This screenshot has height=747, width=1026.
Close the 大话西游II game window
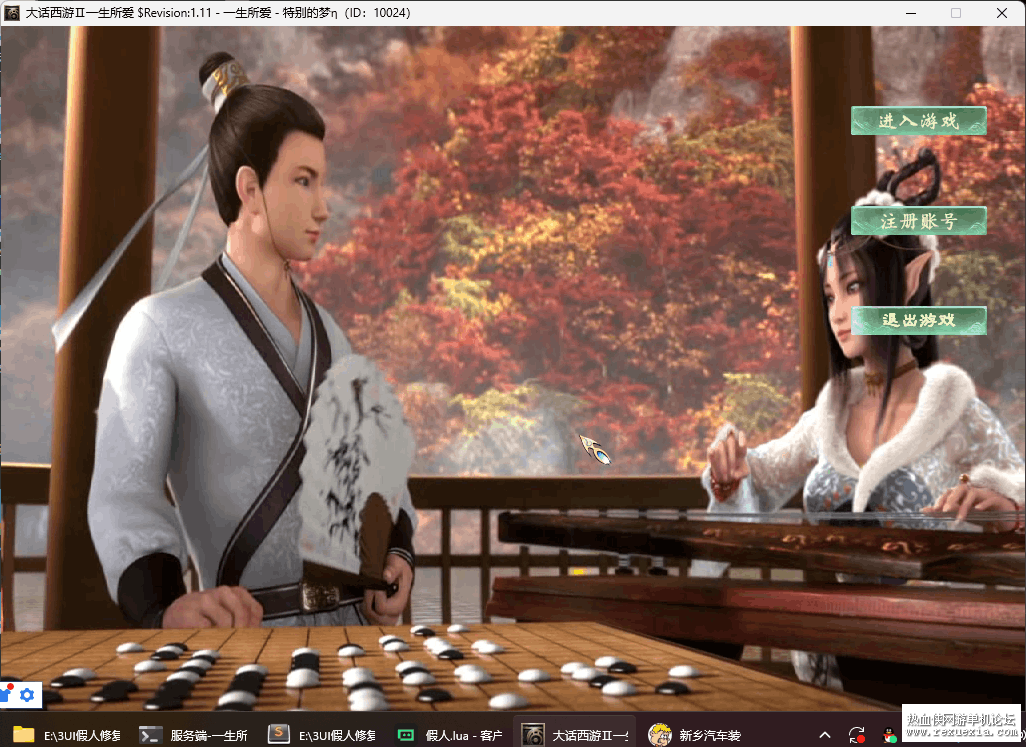click(1002, 13)
